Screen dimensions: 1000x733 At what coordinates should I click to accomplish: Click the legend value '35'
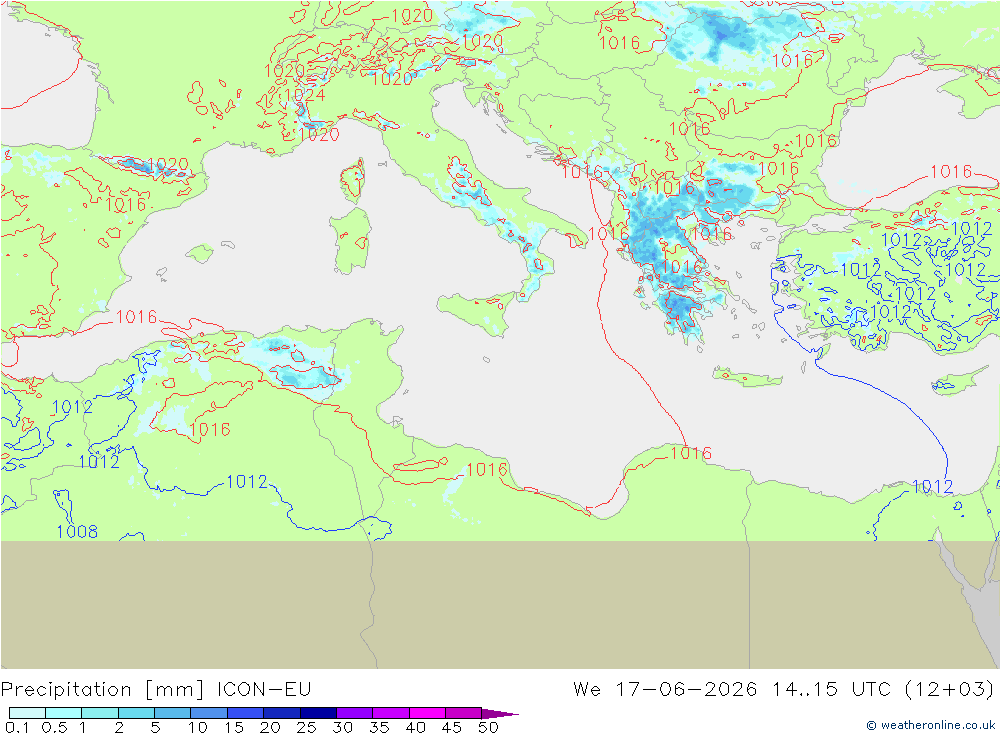point(379,727)
